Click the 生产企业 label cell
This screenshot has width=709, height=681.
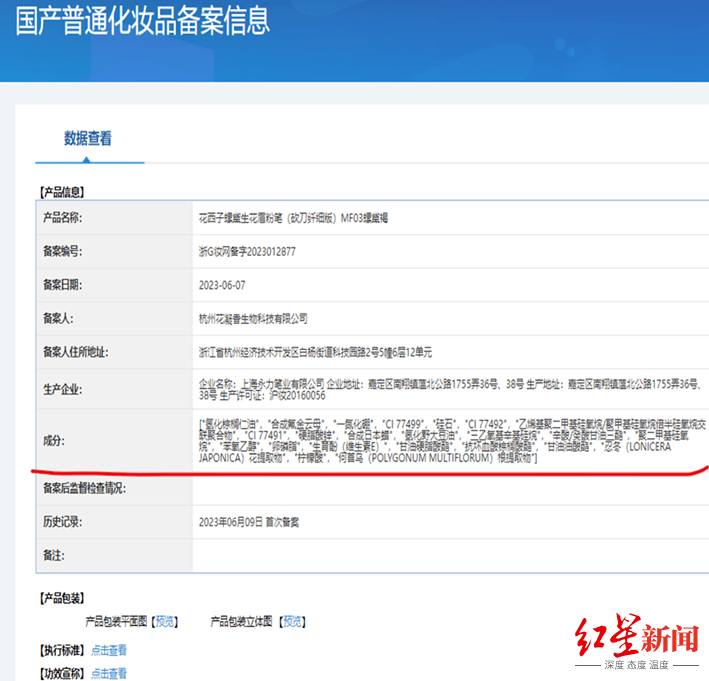point(114,389)
